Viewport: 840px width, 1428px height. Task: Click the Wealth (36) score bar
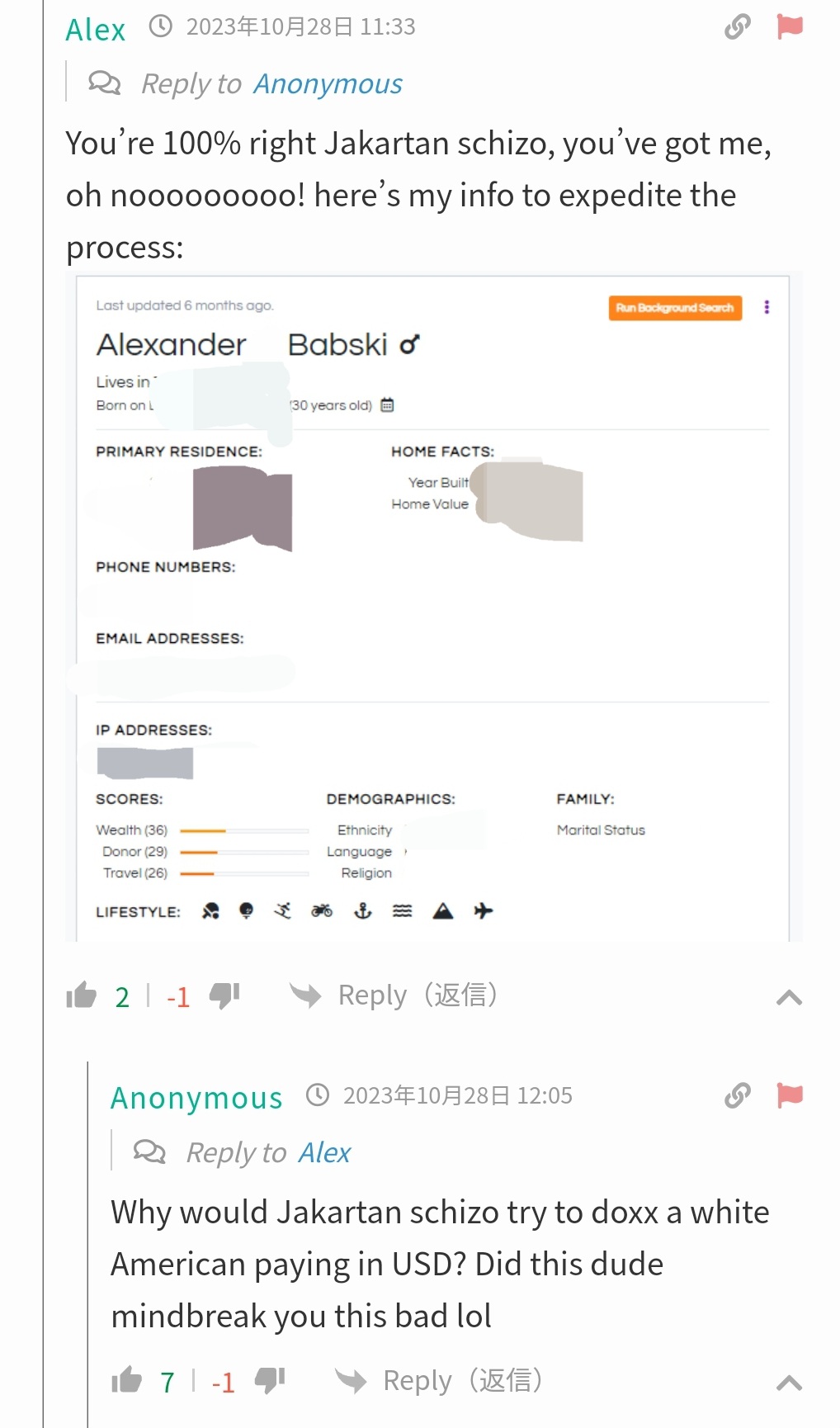244,830
